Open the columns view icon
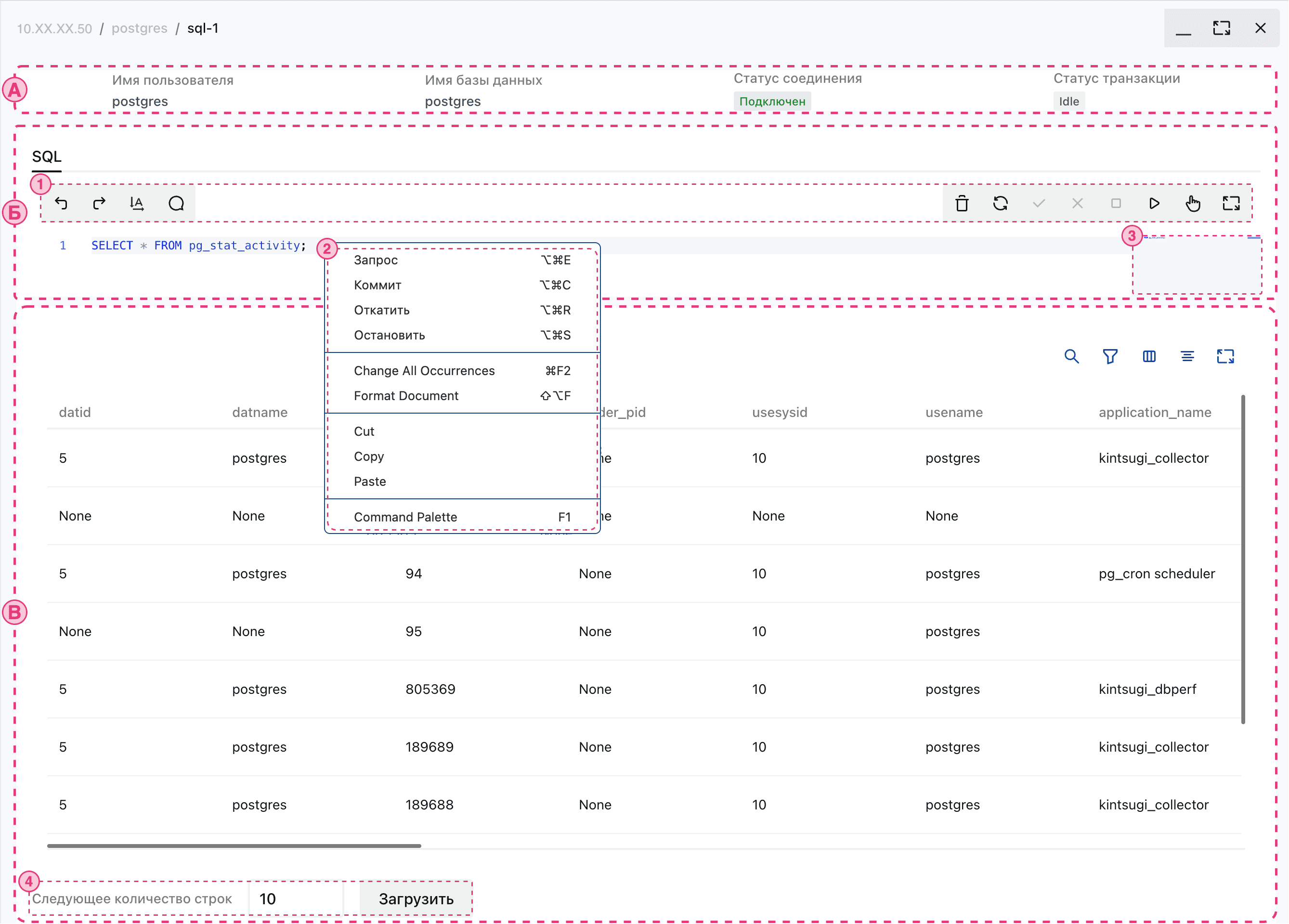1289x924 pixels. pos(1148,356)
